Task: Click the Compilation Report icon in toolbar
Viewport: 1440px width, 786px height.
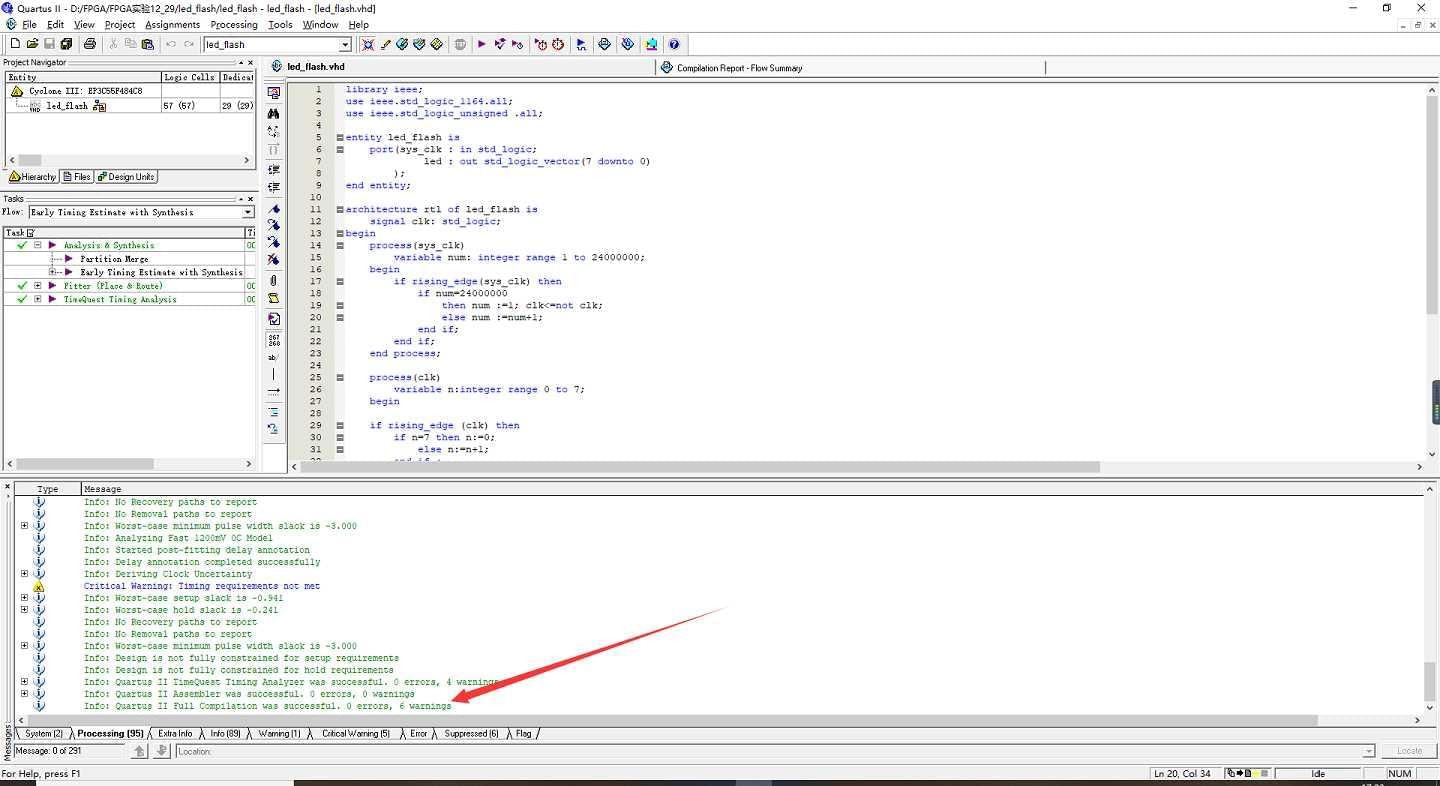Action: pyautogui.click(x=604, y=44)
